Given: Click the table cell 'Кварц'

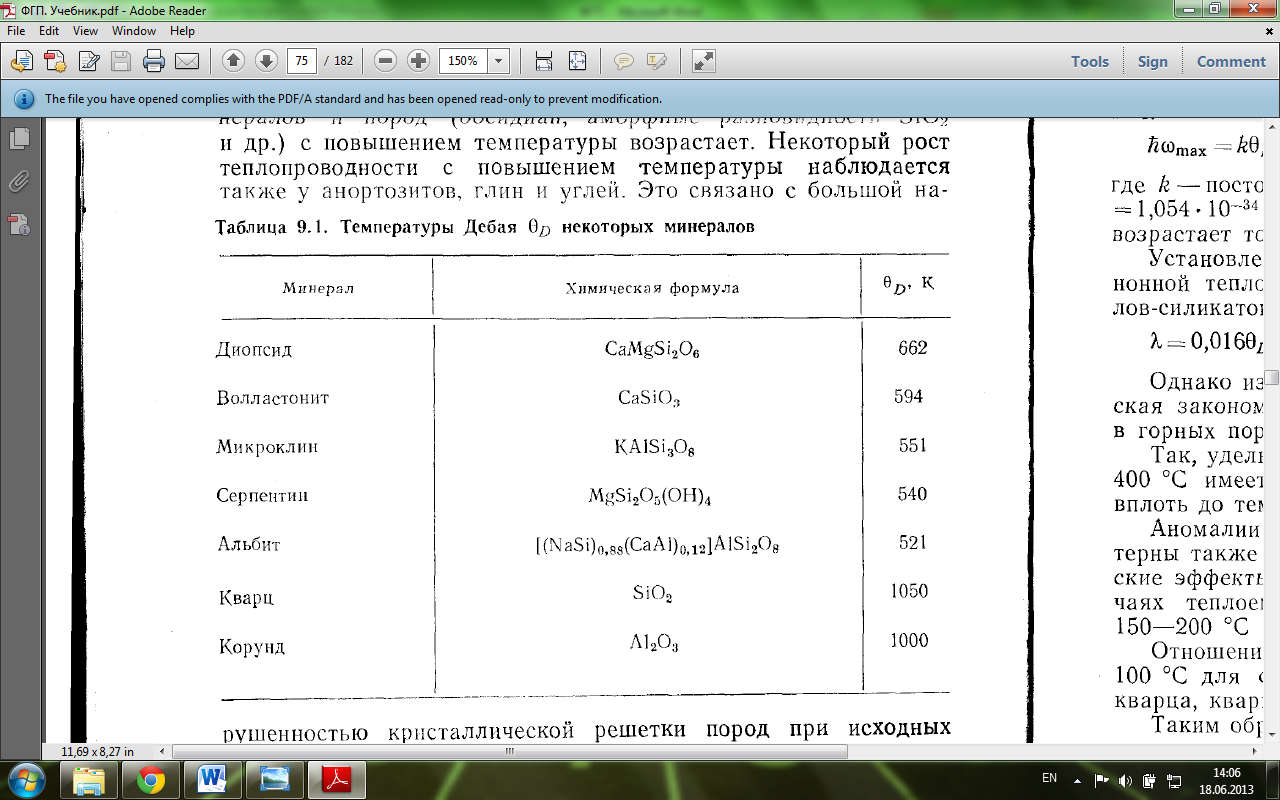Looking at the screenshot, I should 246,598.
